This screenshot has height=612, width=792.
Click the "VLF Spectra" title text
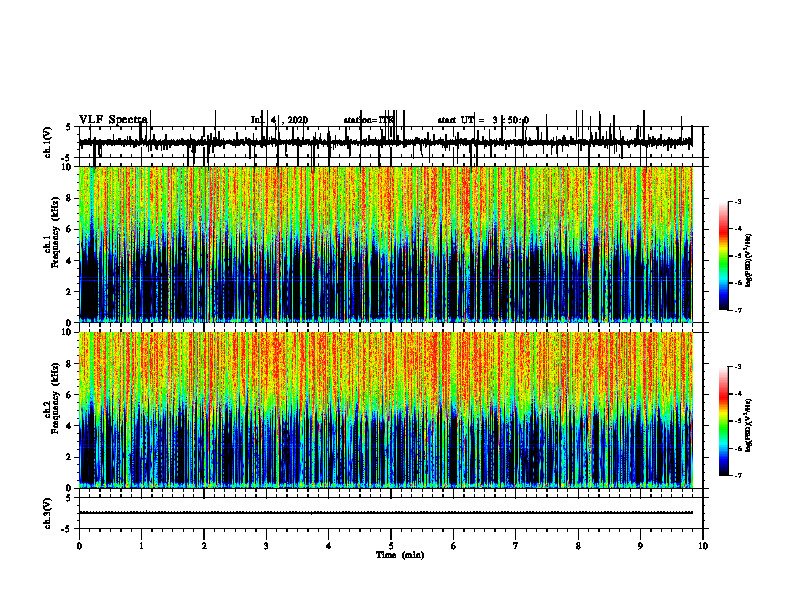coord(113,120)
